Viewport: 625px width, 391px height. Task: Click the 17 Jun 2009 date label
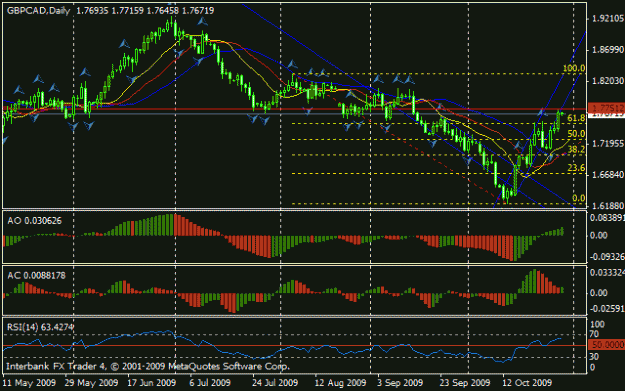click(151, 383)
